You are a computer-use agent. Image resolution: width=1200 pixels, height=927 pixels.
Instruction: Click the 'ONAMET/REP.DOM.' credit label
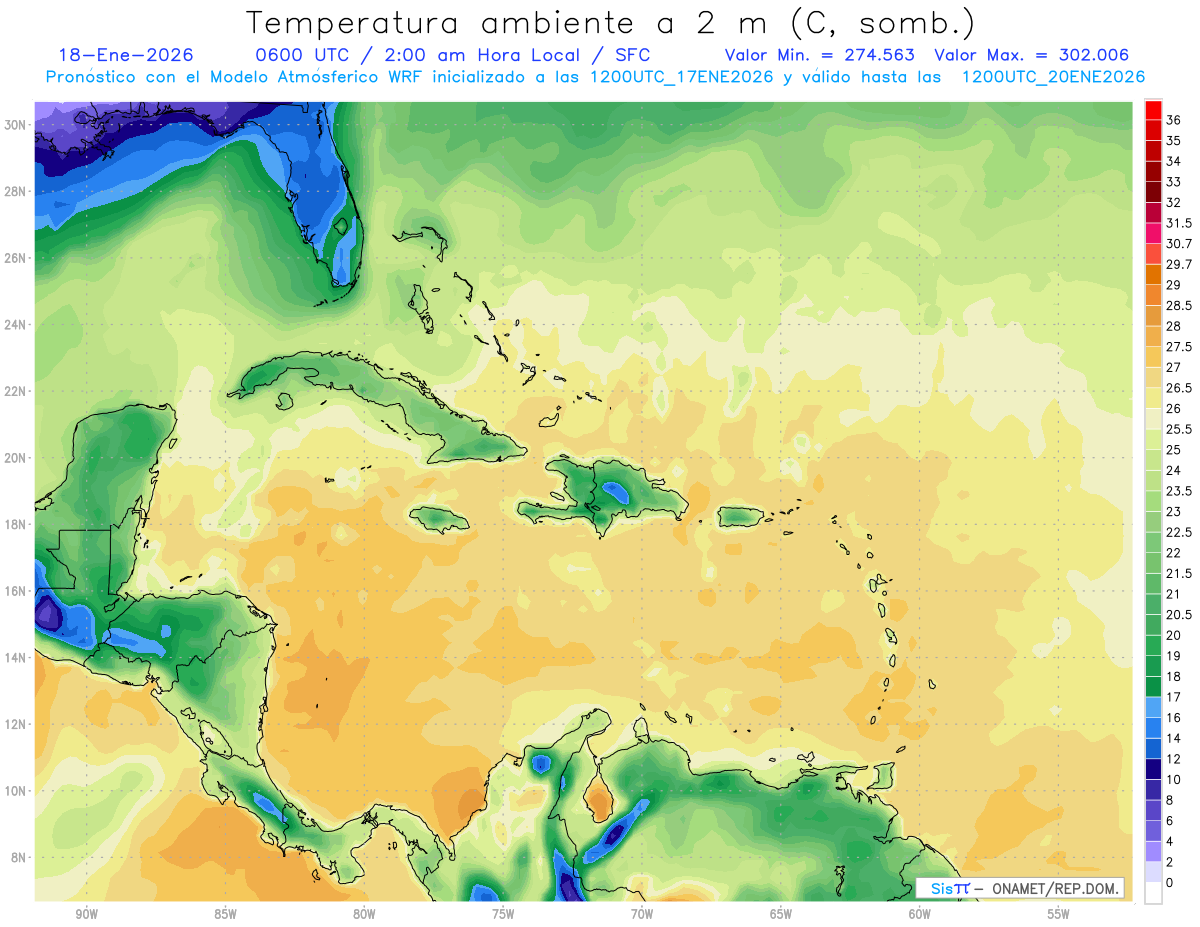(x=1056, y=888)
